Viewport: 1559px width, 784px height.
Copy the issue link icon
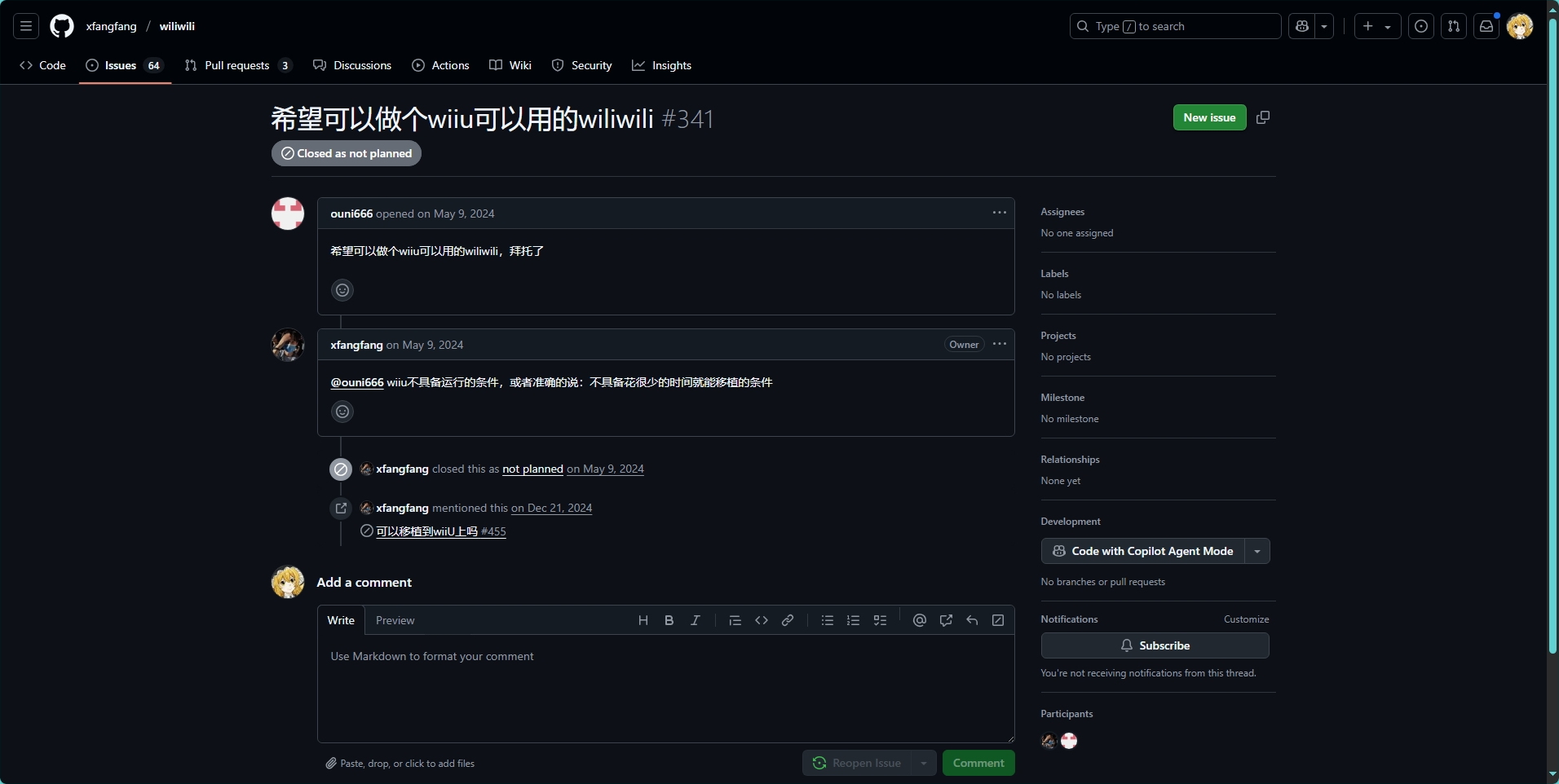[1263, 117]
